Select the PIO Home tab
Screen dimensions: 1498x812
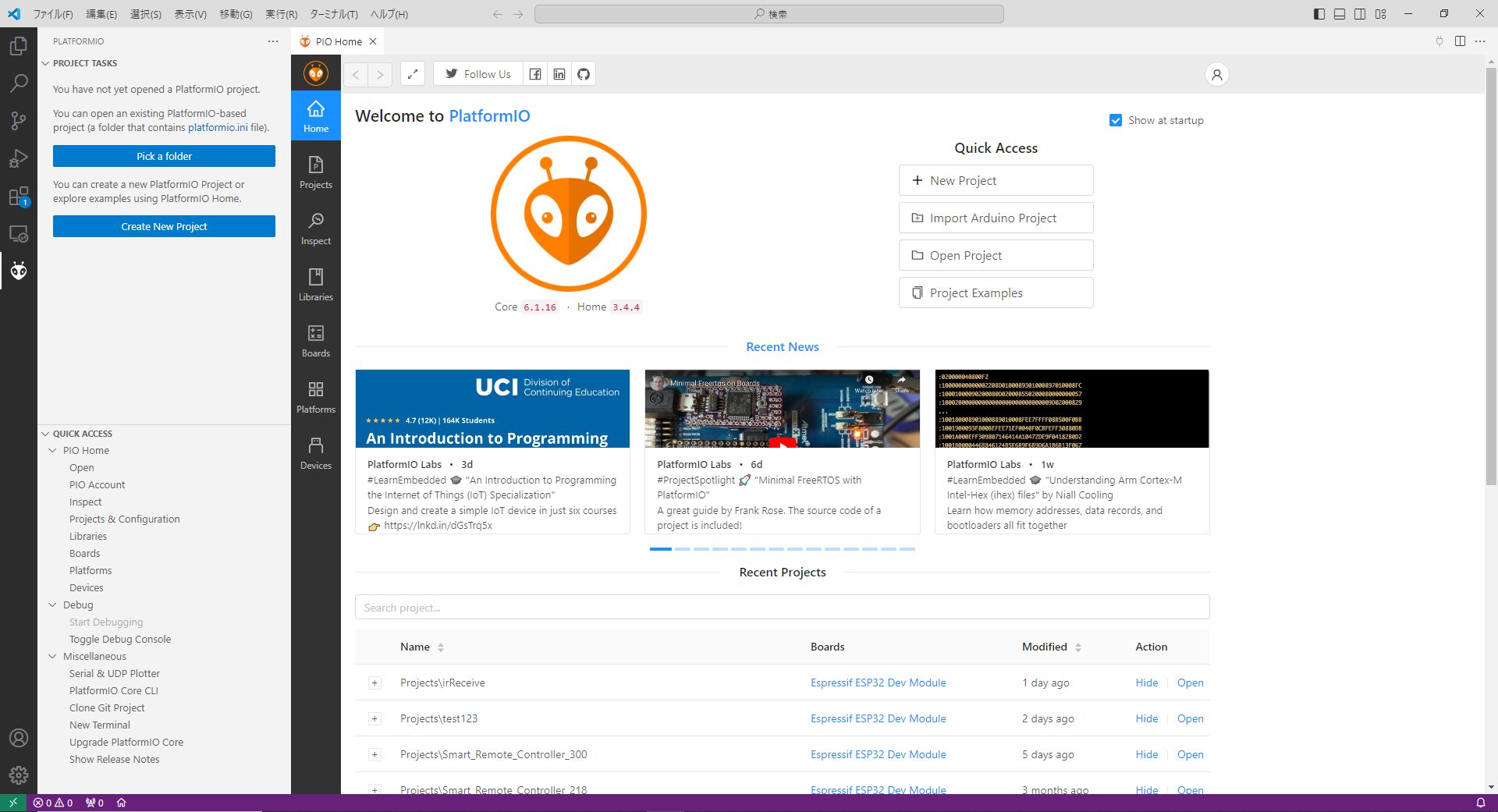(338, 41)
